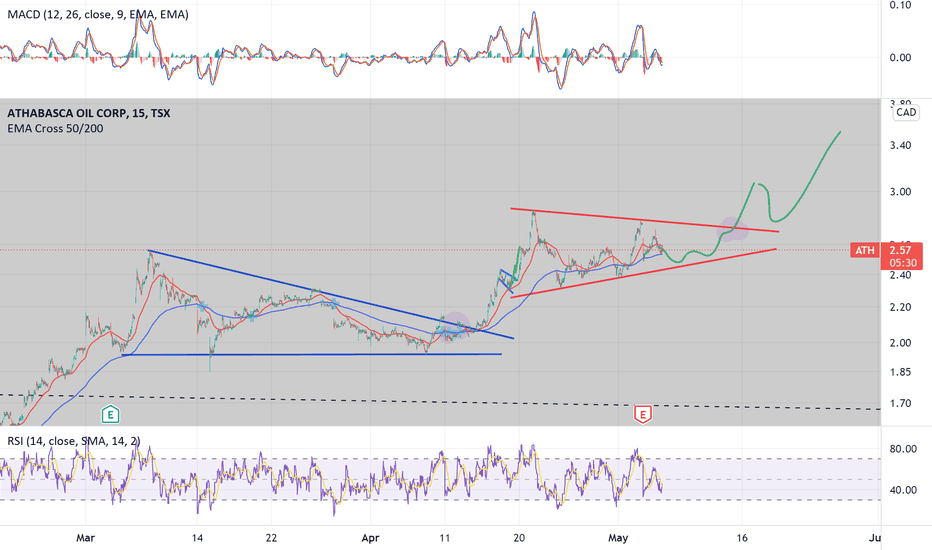Click the 11 date axis label
Screen dimensions: 932x550
[444, 538]
